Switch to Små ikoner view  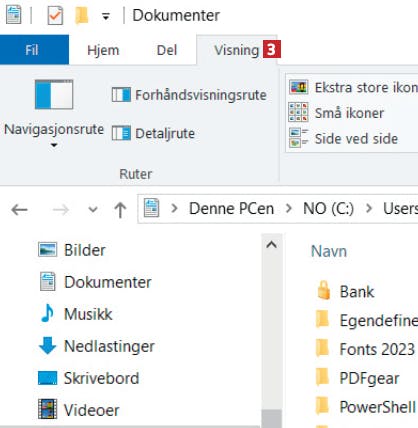337,113
